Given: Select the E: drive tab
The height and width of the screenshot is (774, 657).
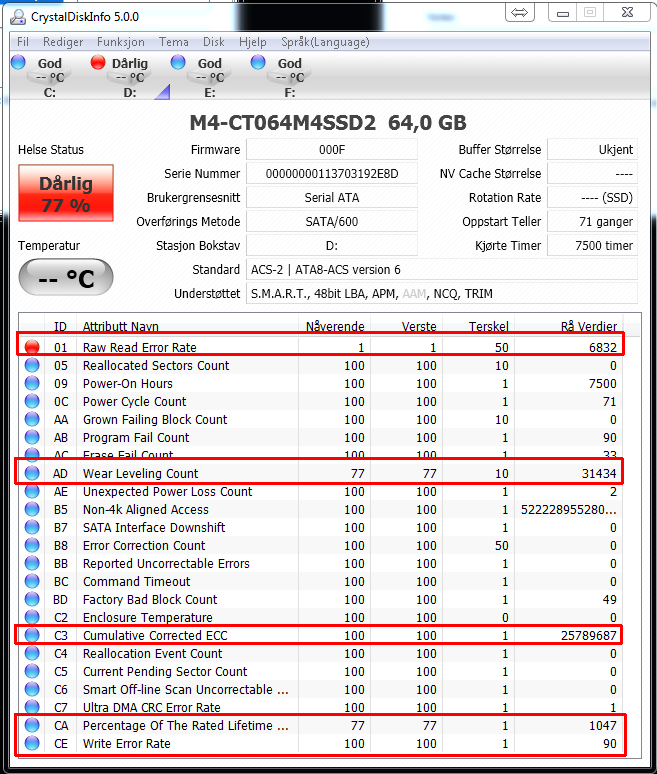Looking at the screenshot, I should (x=201, y=77).
